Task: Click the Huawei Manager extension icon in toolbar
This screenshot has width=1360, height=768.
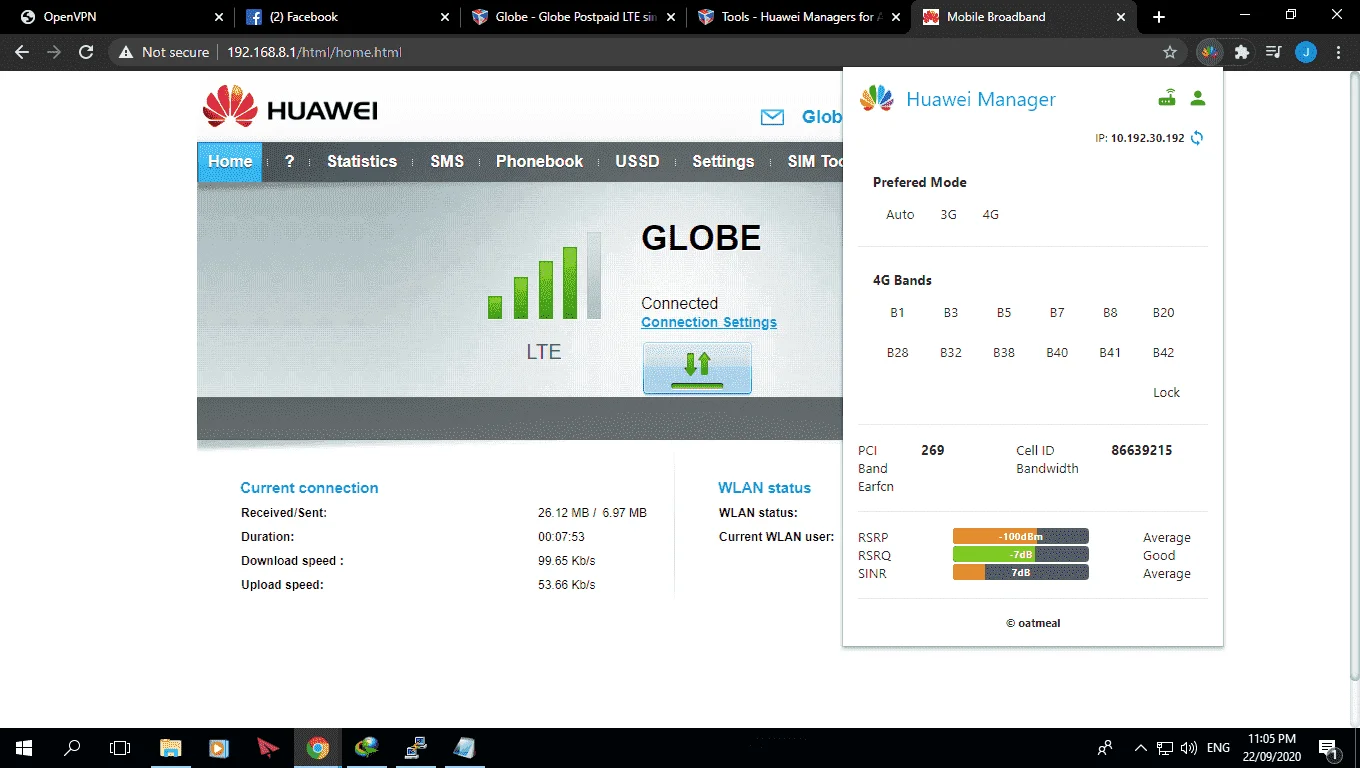Action: point(1210,52)
